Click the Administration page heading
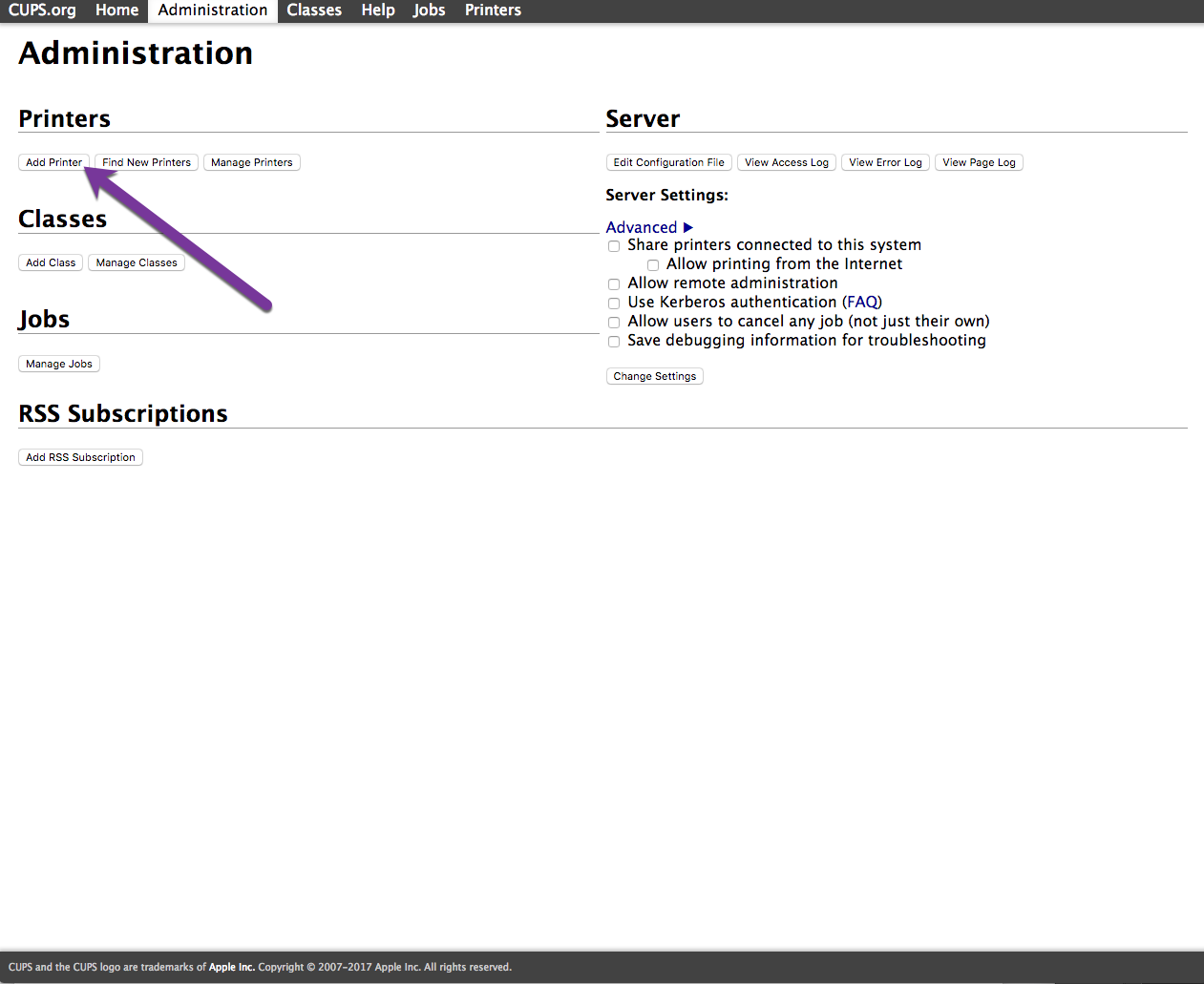 [x=136, y=53]
